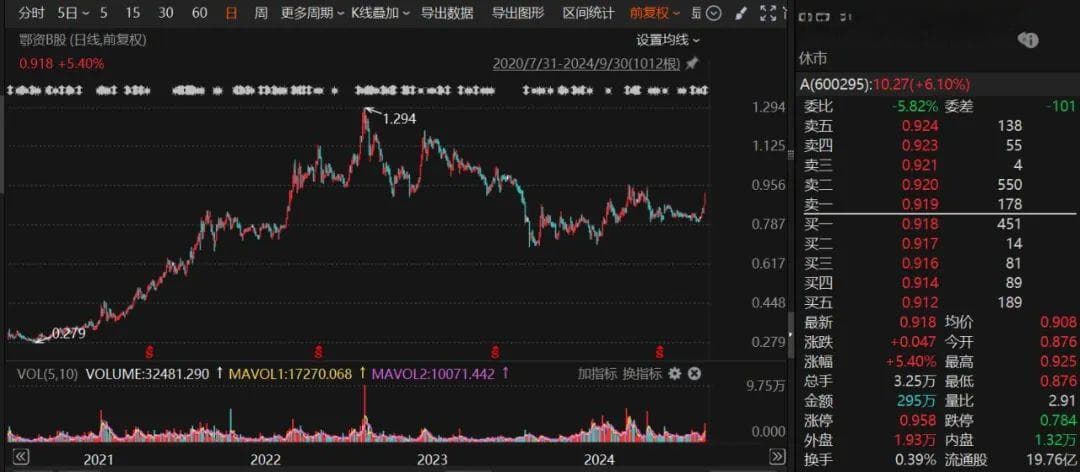Click the 换手 0.39% value
1080x472 pixels.
pyautogui.click(x=917, y=459)
